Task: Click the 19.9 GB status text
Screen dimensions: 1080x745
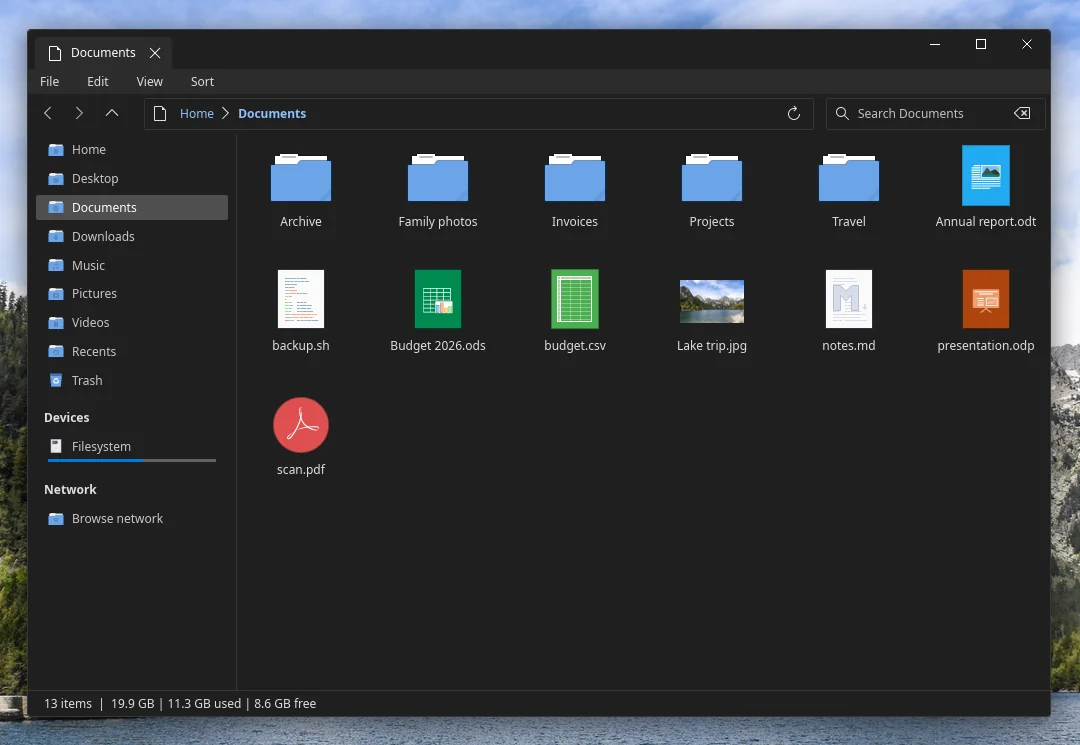Action: coord(132,703)
